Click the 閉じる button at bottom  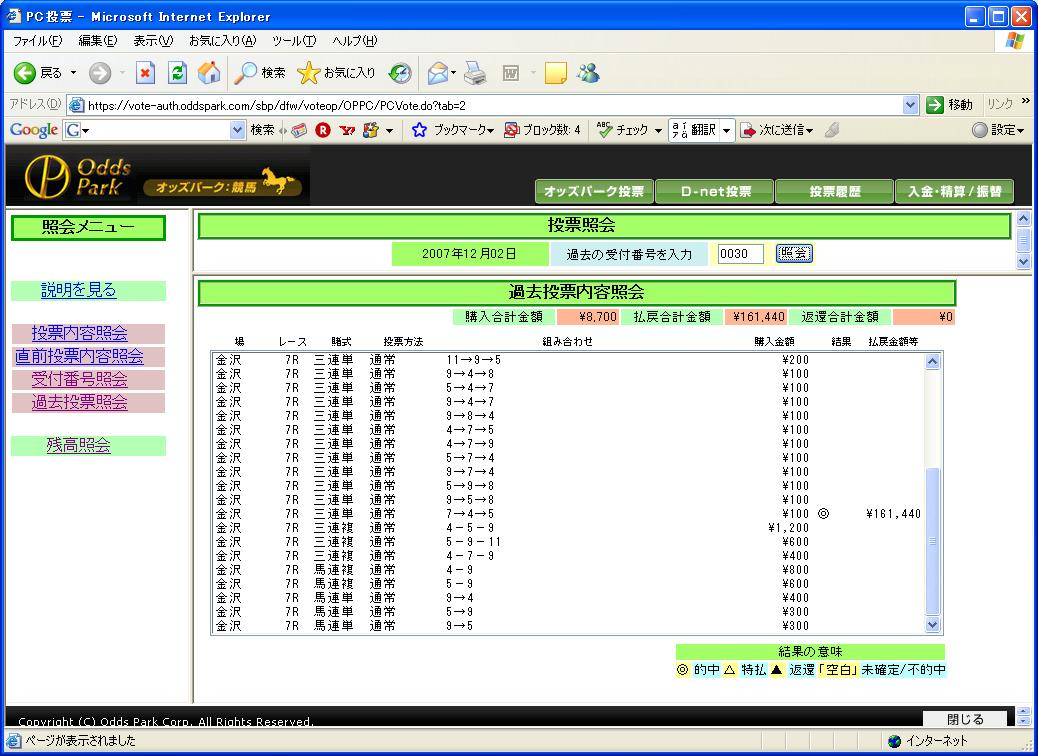(965, 718)
